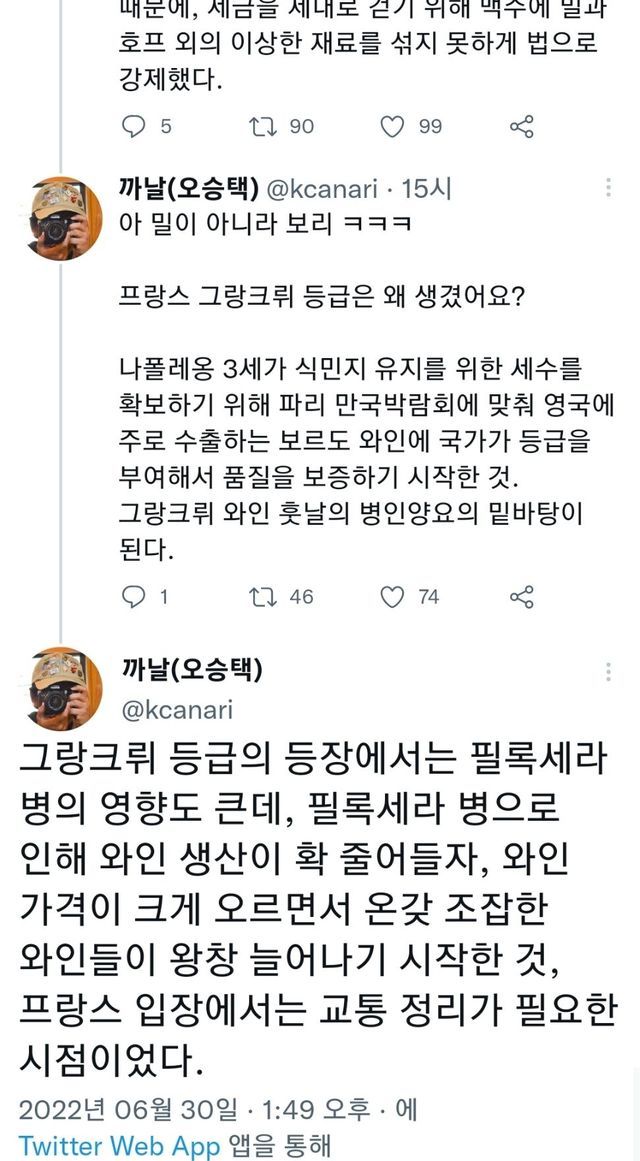Retweet the tweet with 46 retweets
The height and width of the screenshot is (1161, 640).
click(263, 597)
